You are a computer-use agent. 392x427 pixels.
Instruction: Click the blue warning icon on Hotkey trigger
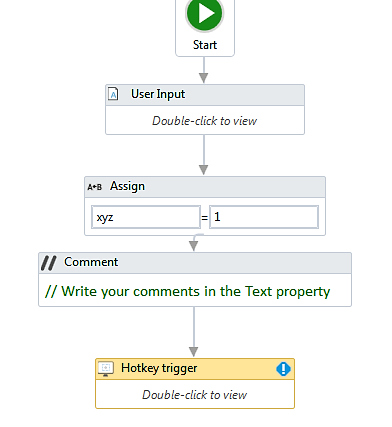tap(283, 369)
